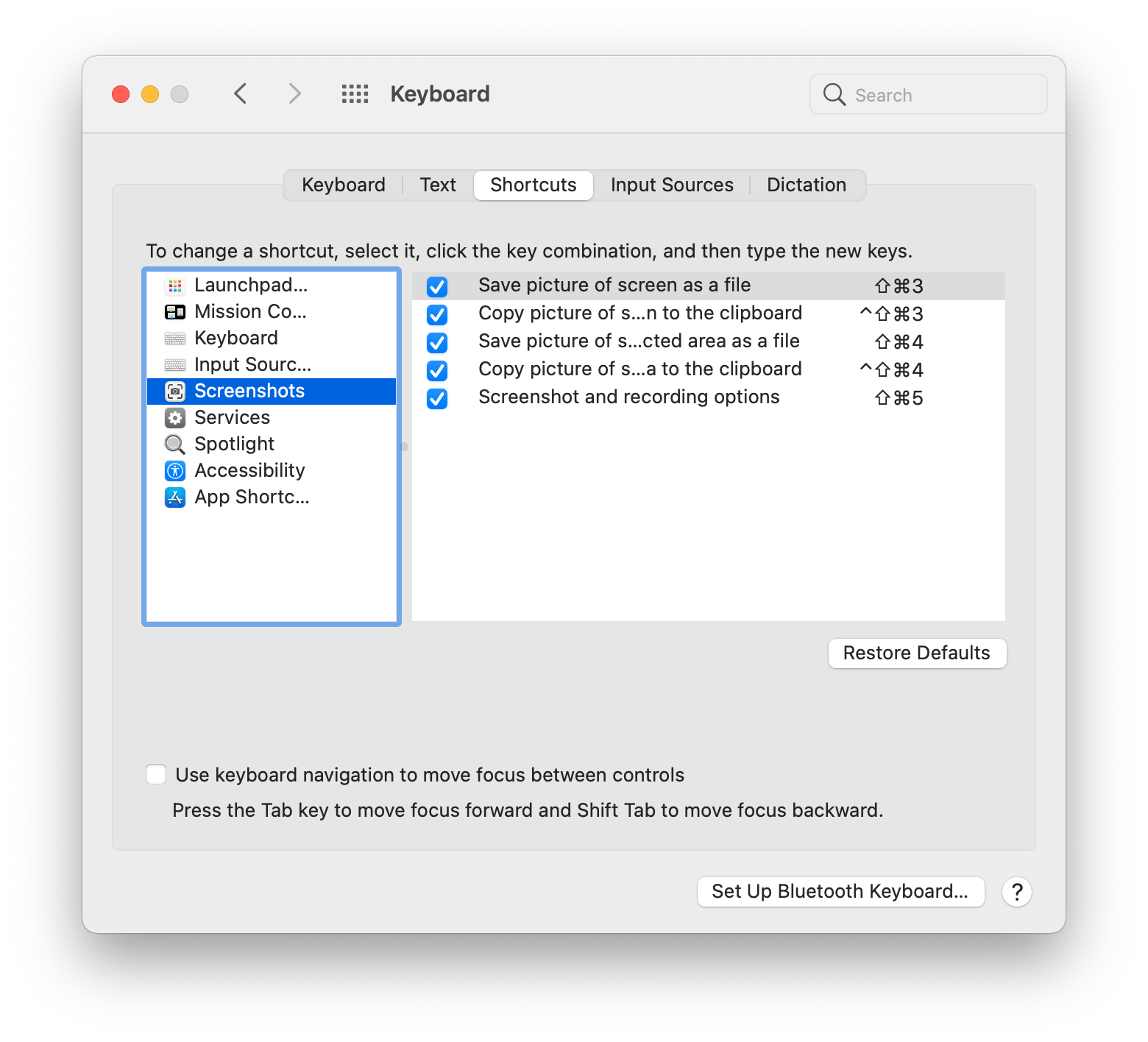This screenshot has height=1042, width=1148.
Task: Click inside the Search field
Action: tap(927, 94)
